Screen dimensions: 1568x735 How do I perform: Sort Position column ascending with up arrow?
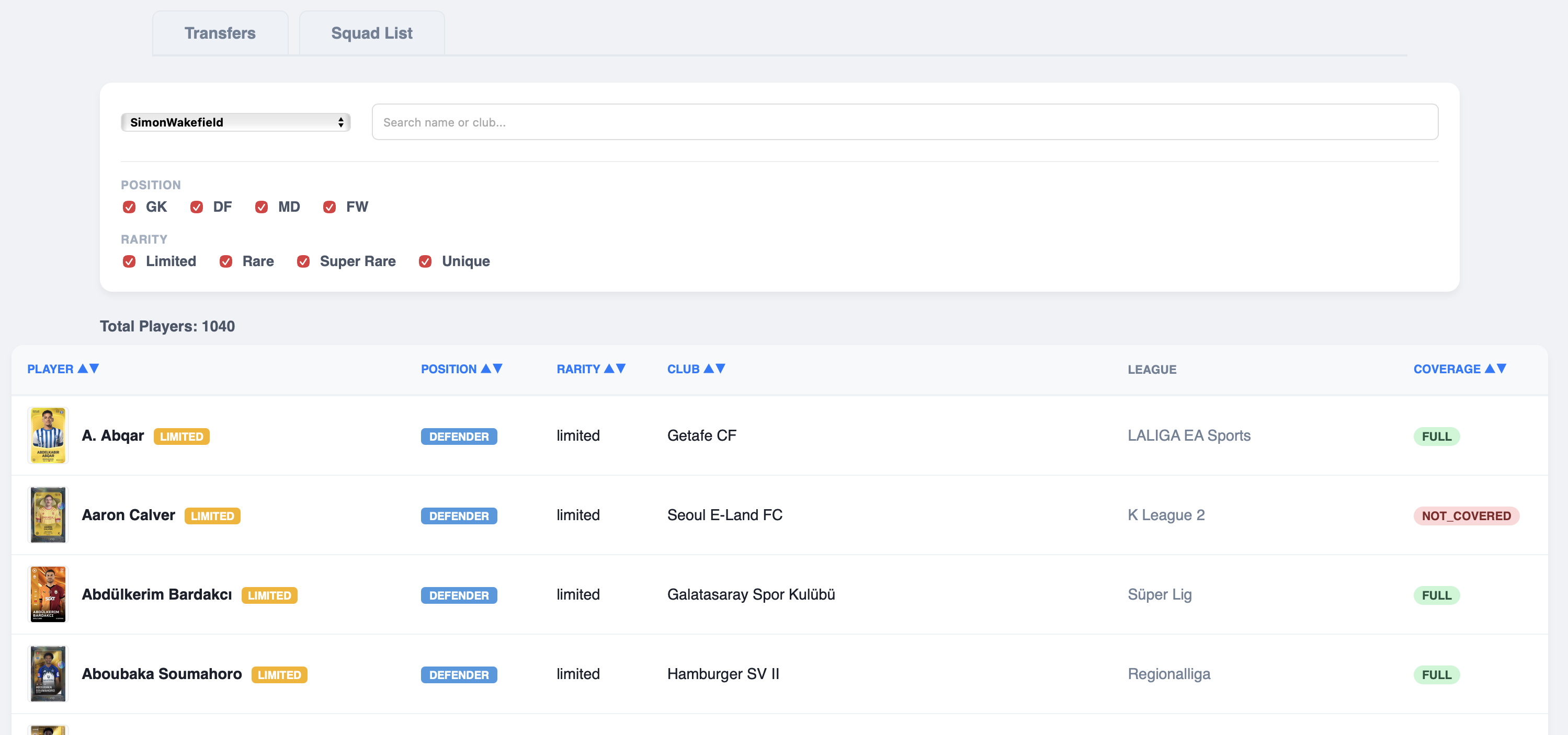[486, 369]
